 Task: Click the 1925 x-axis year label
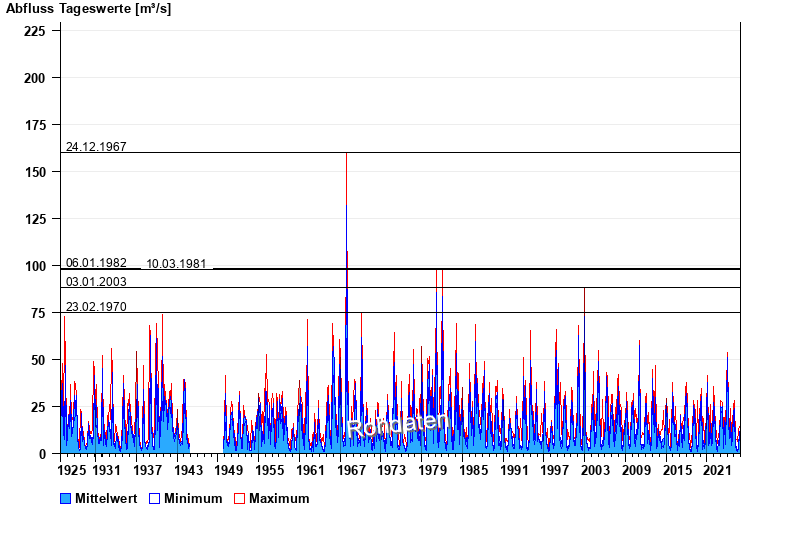click(x=73, y=470)
